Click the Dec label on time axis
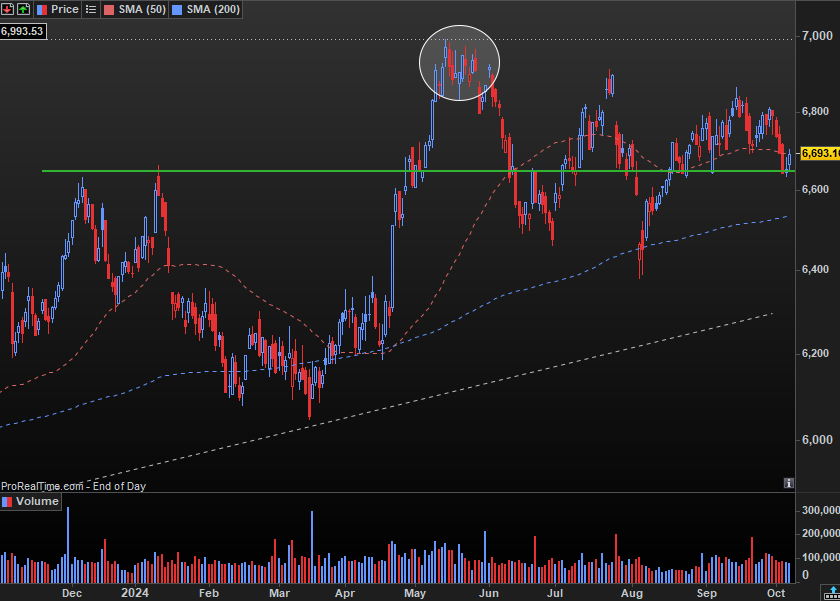The width and height of the screenshot is (840, 601). (x=72, y=593)
